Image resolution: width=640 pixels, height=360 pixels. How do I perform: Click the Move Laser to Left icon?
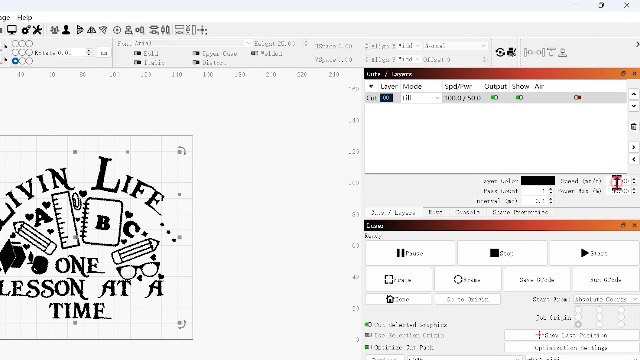click(529, 52)
